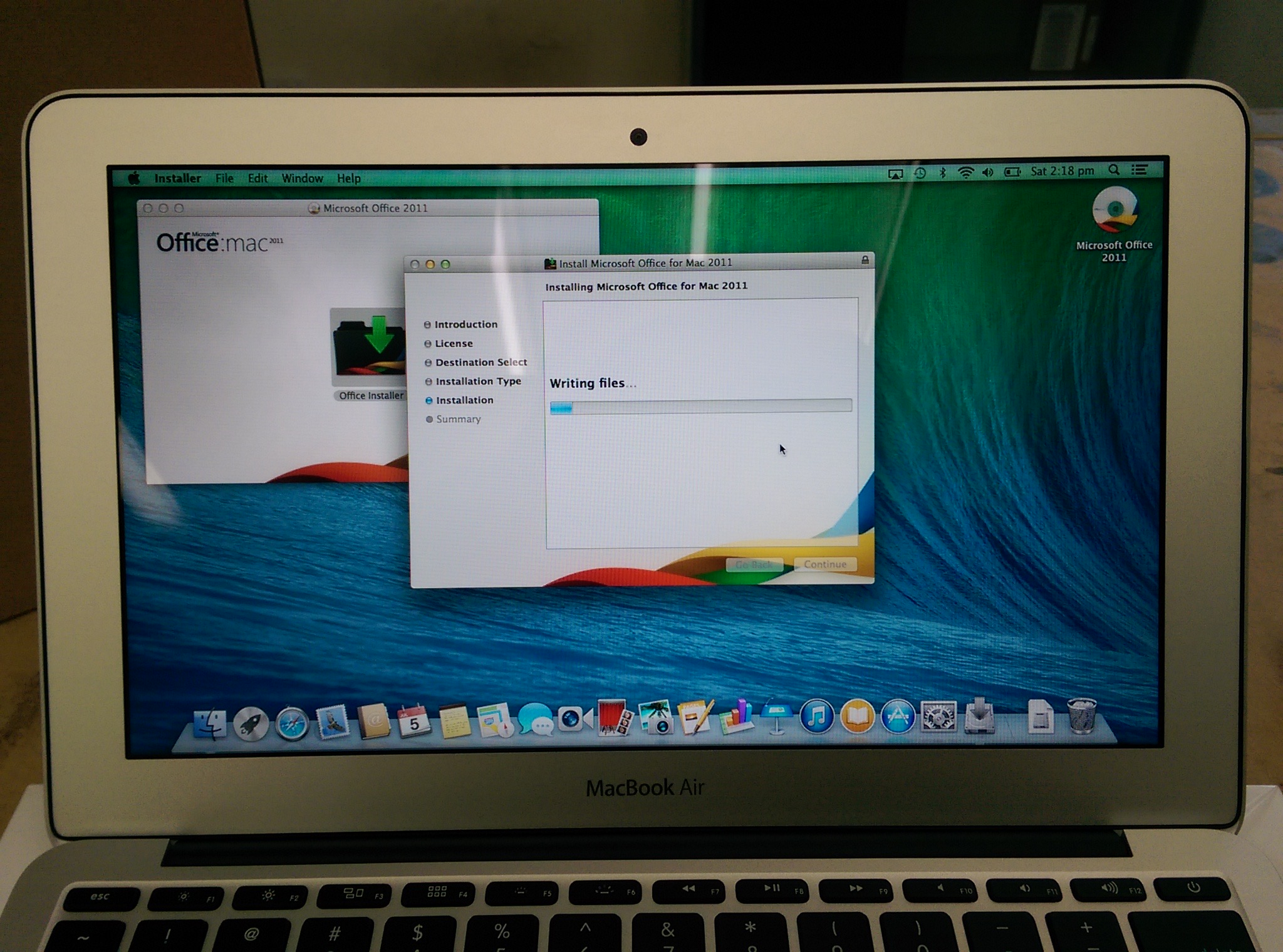
Task: Click the 'Writing files...' status text
Action: (x=593, y=383)
